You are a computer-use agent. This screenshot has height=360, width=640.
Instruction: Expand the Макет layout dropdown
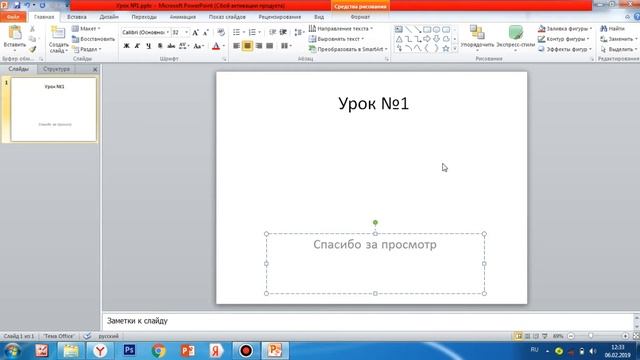(87, 29)
